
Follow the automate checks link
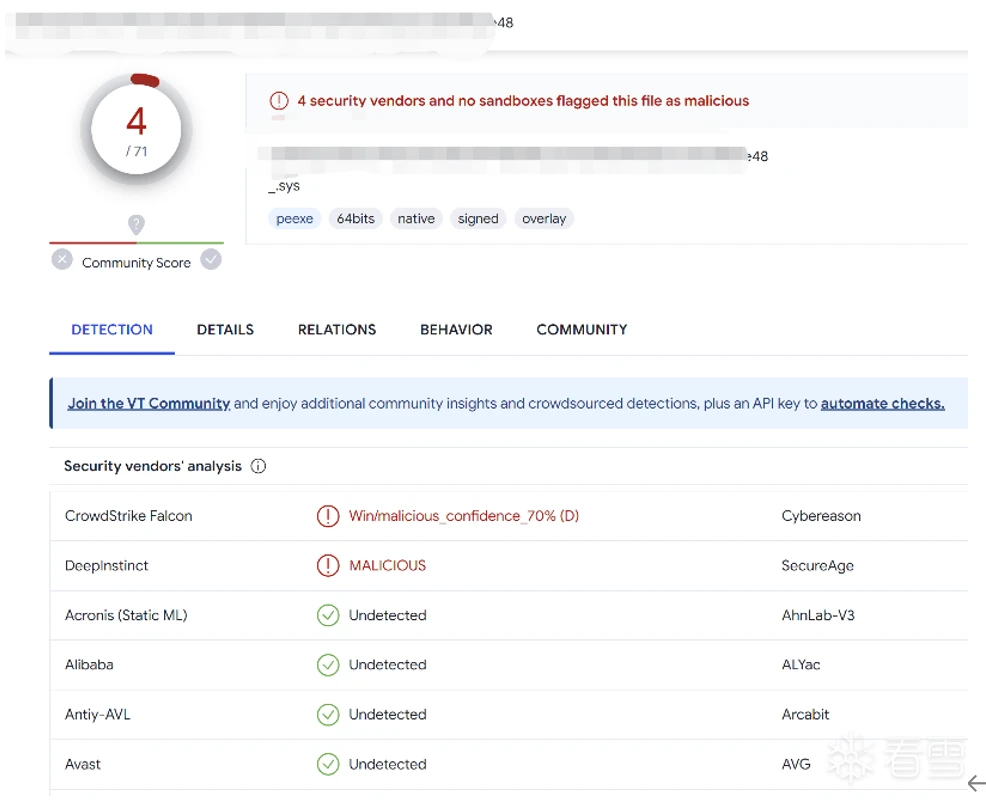(x=882, y=404)
